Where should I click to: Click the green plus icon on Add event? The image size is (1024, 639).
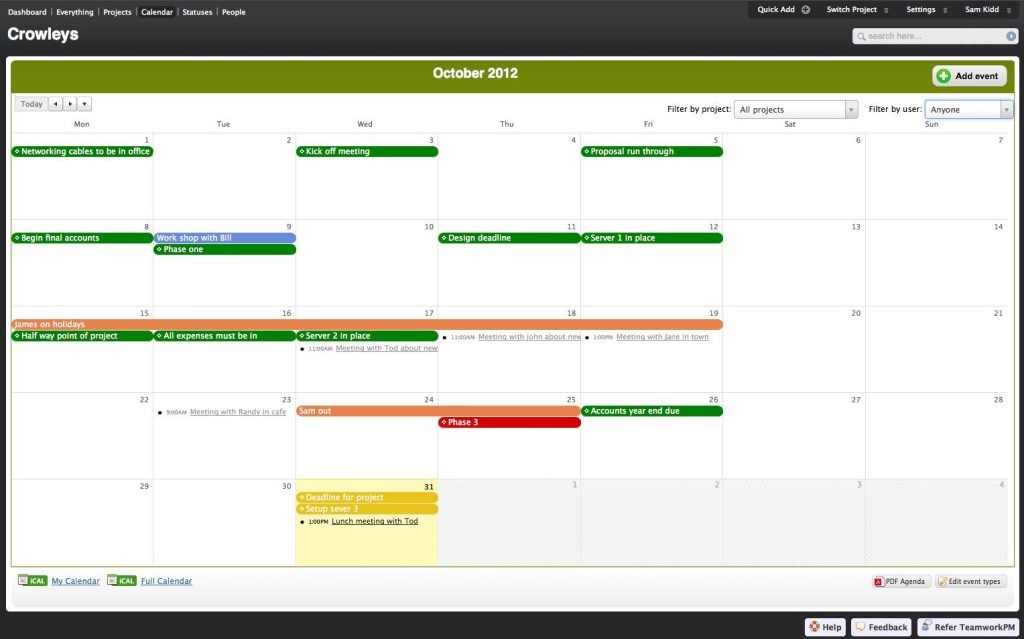tap(943, 76)
